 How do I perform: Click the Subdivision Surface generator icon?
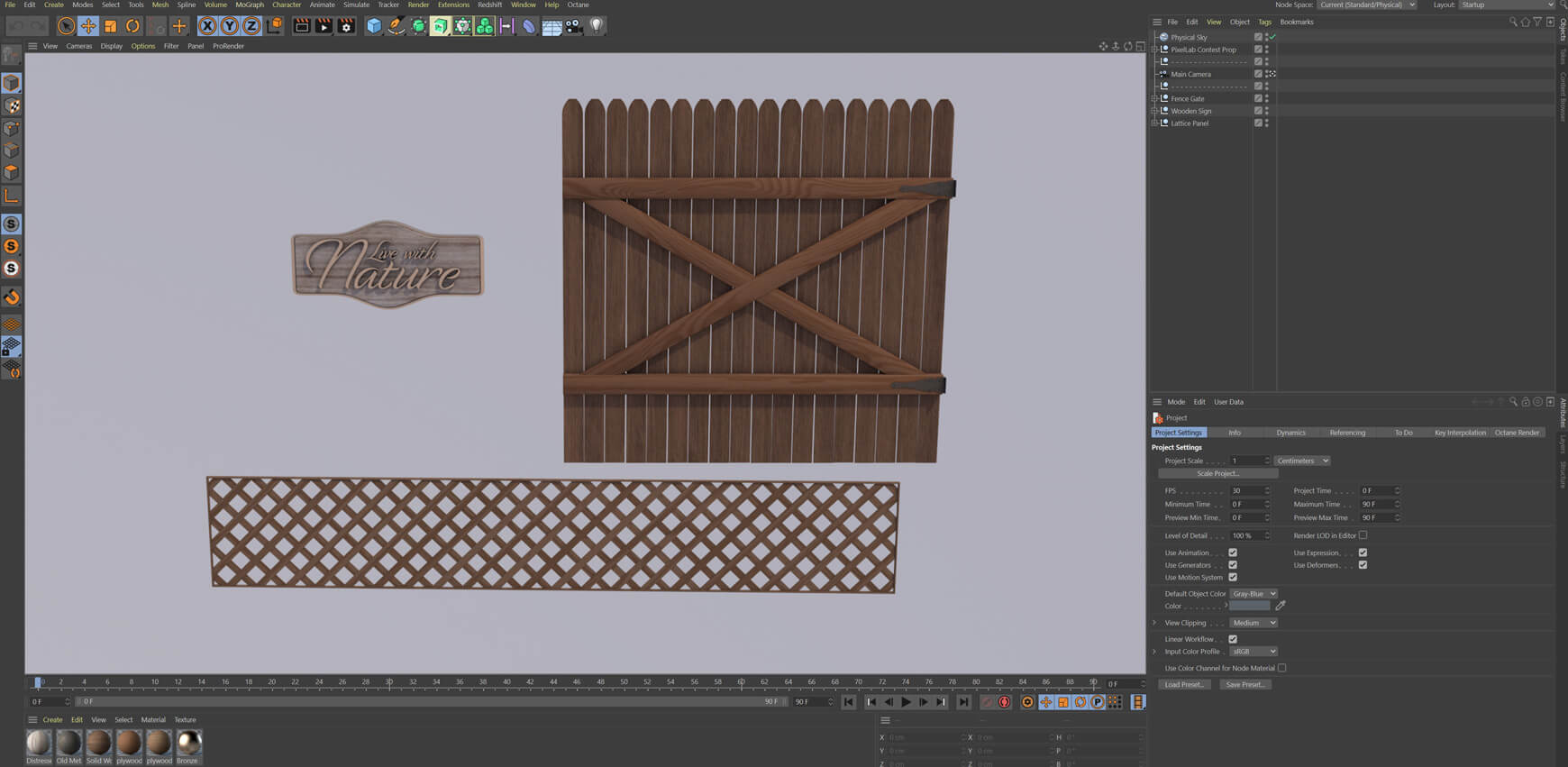click(x=418, y=26)
